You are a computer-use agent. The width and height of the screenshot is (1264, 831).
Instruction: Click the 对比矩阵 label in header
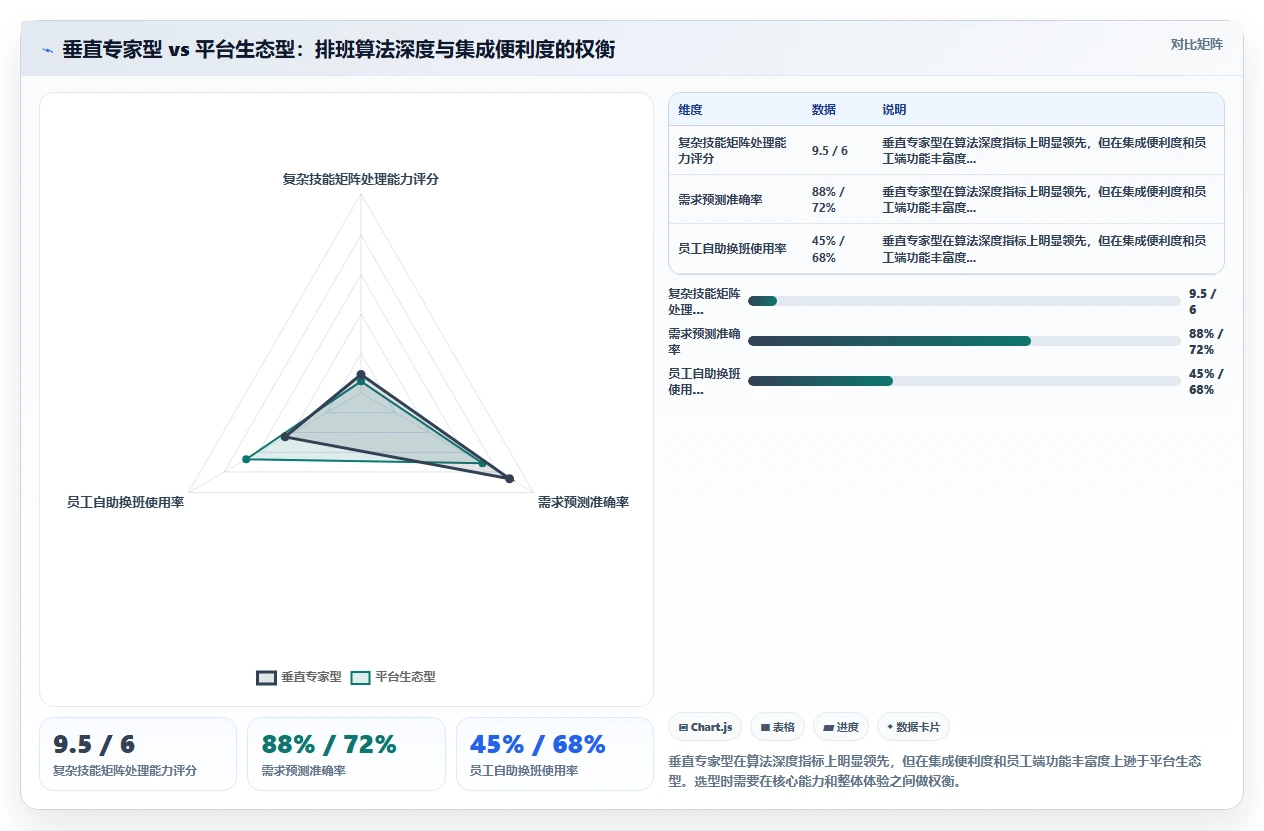pos(1196,44)
